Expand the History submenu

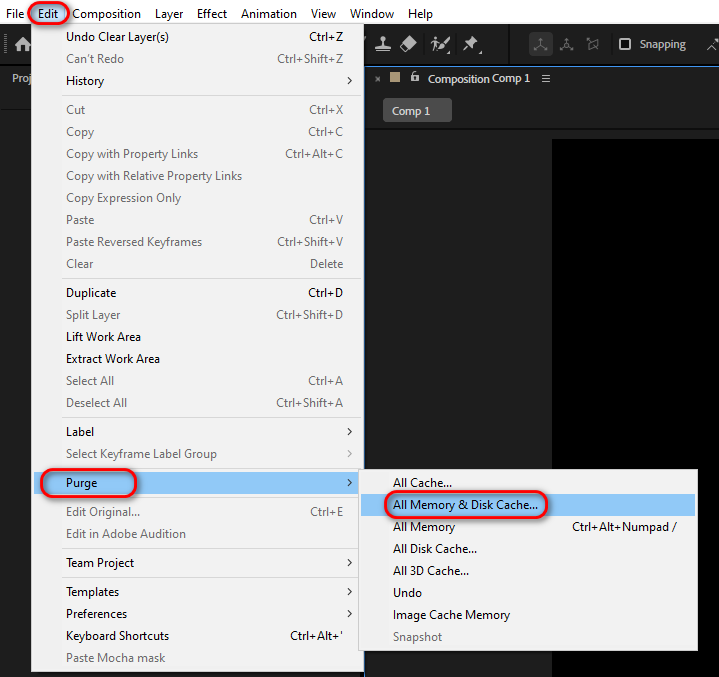click(x=198, y=81)
